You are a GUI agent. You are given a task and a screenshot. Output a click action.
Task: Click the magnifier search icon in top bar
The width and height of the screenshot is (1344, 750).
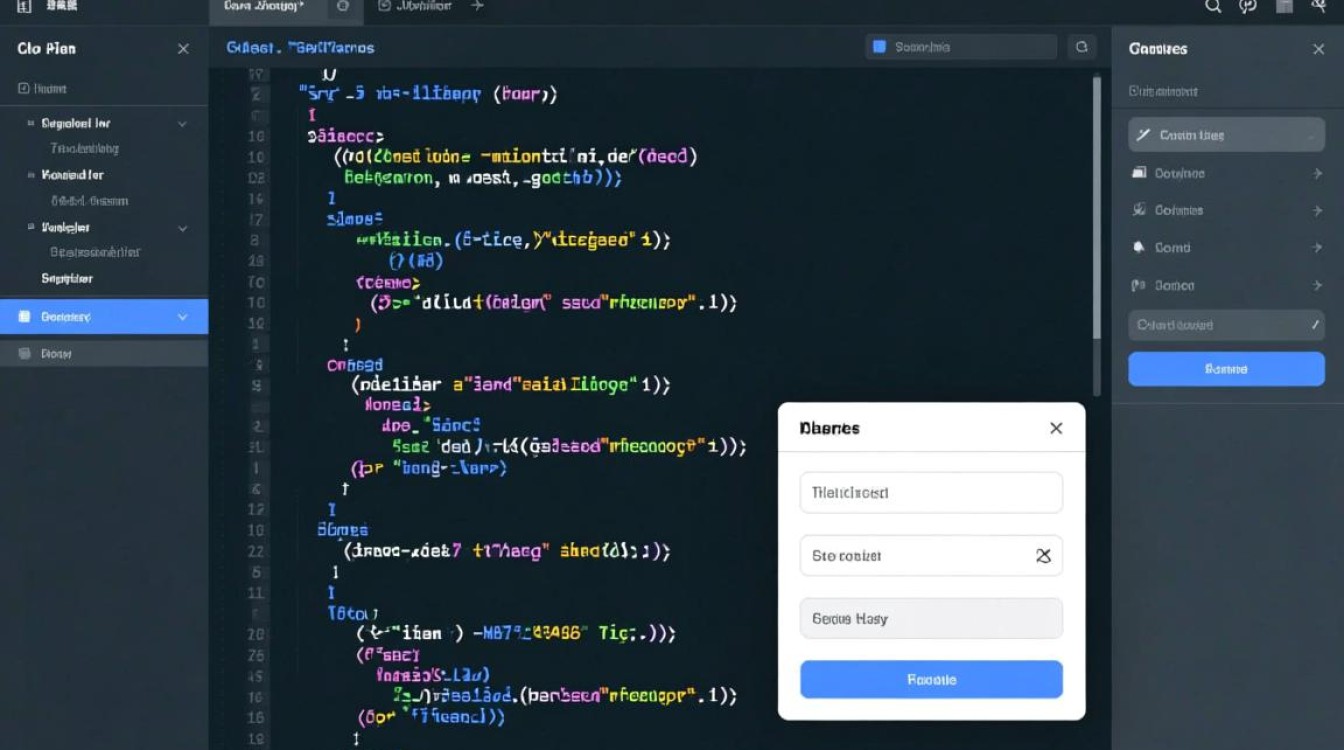[1213, 6]
